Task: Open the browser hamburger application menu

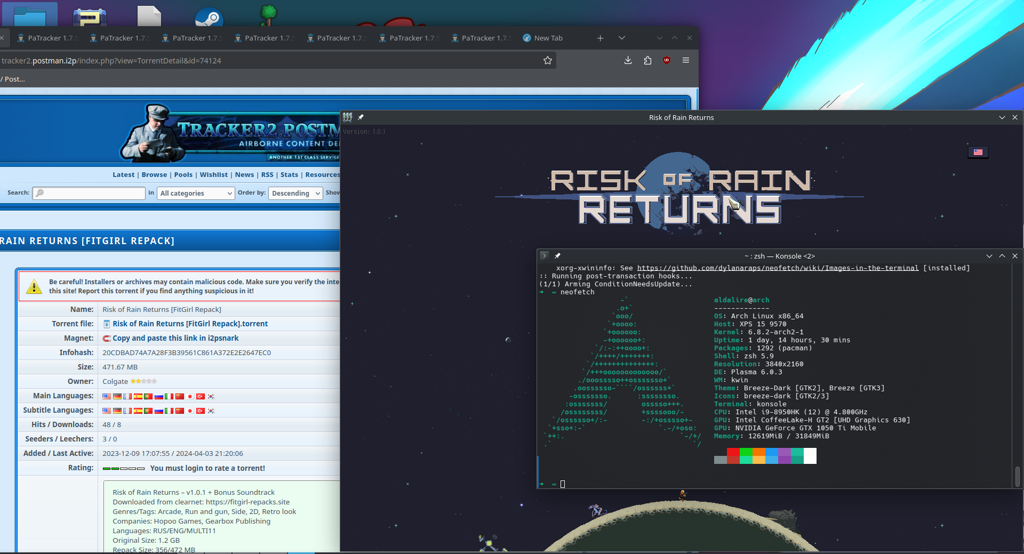Action: [686, 61]
